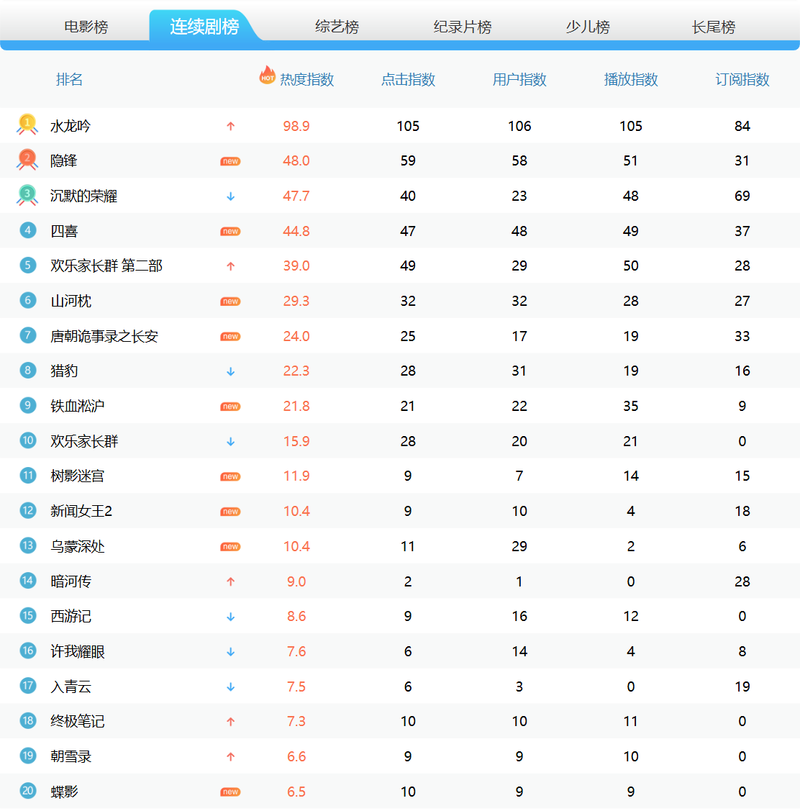Click the down arrow trend icon for 沉默的荣耀
The image size is (800, 811).
tap(231, 196)
